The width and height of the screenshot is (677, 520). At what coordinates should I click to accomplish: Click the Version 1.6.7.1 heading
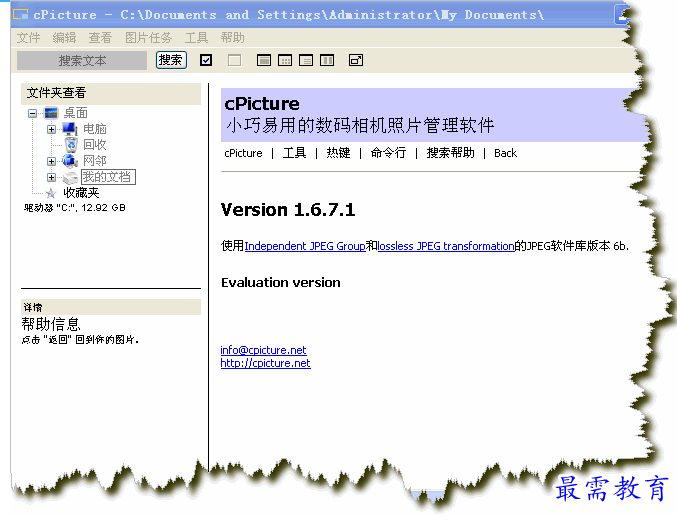click(288, 210)
